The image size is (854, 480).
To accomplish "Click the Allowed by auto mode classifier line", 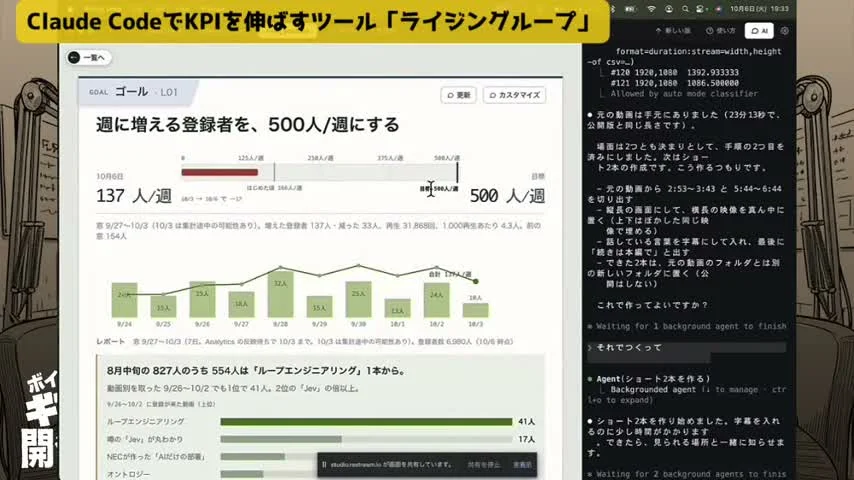I will pyautogui.click(x=684, y=94).
